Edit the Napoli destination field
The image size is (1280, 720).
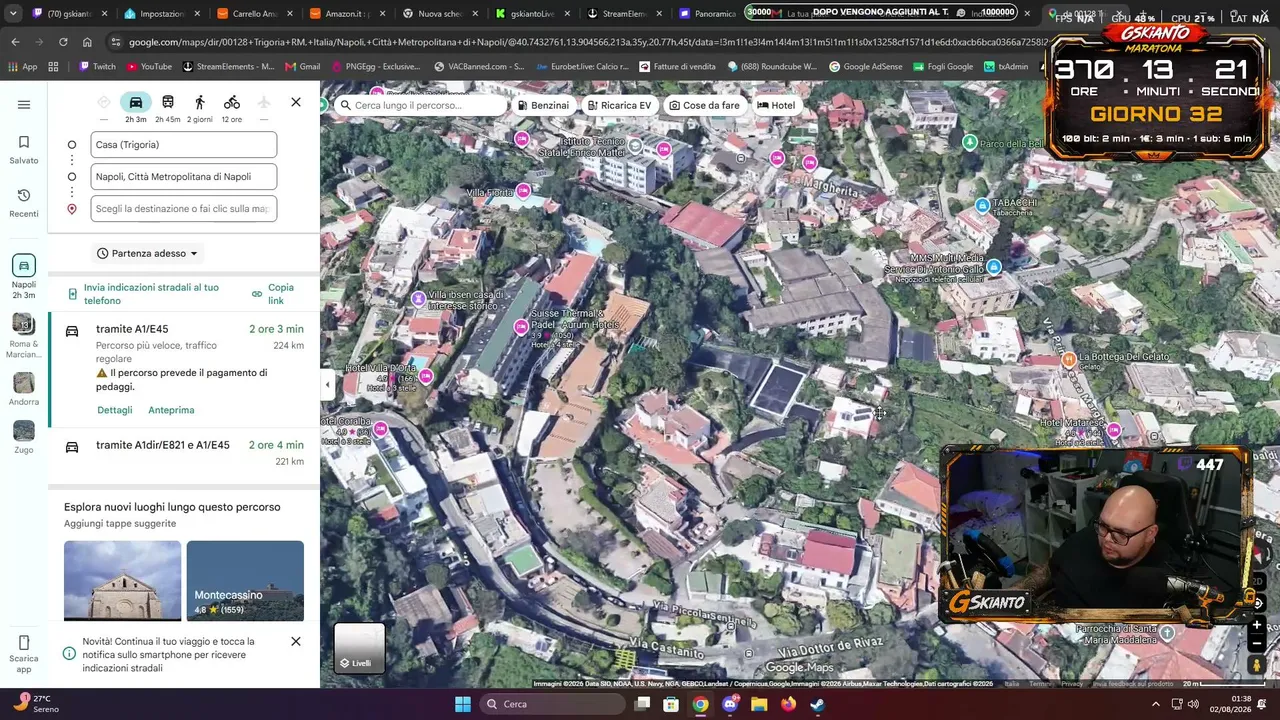point(184,177)
